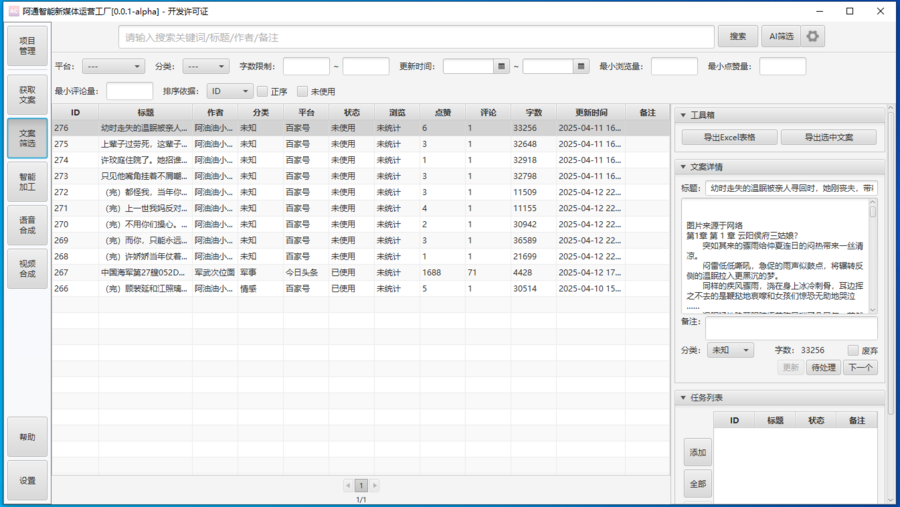Select table row with ID 274

click(361, 160)
